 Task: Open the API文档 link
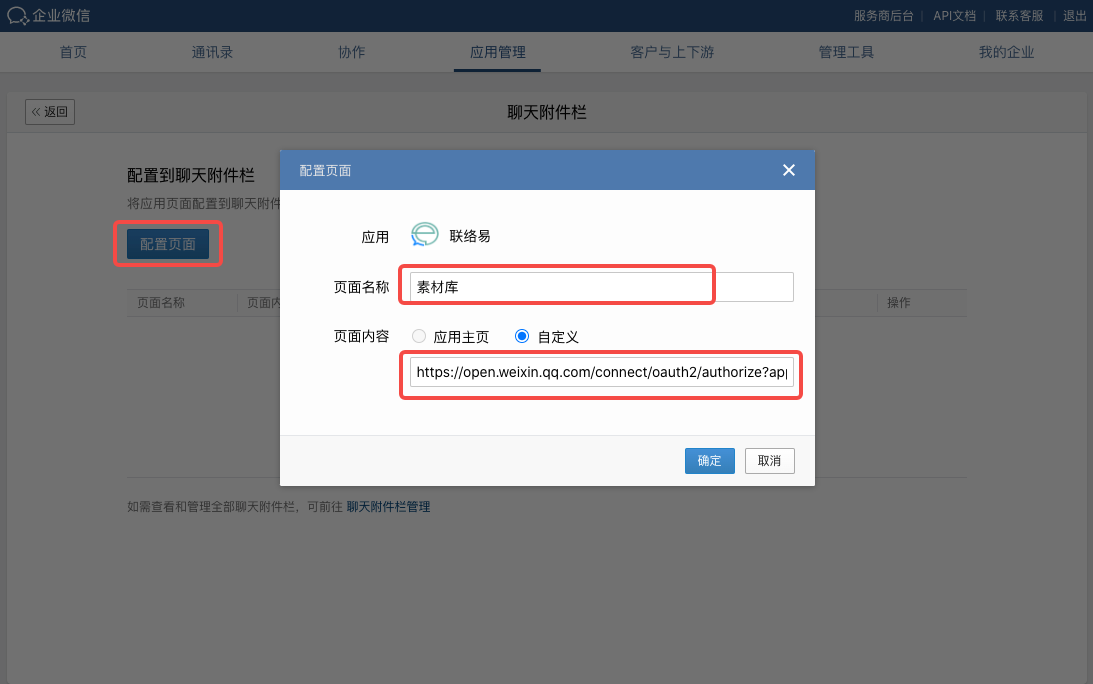954,15
